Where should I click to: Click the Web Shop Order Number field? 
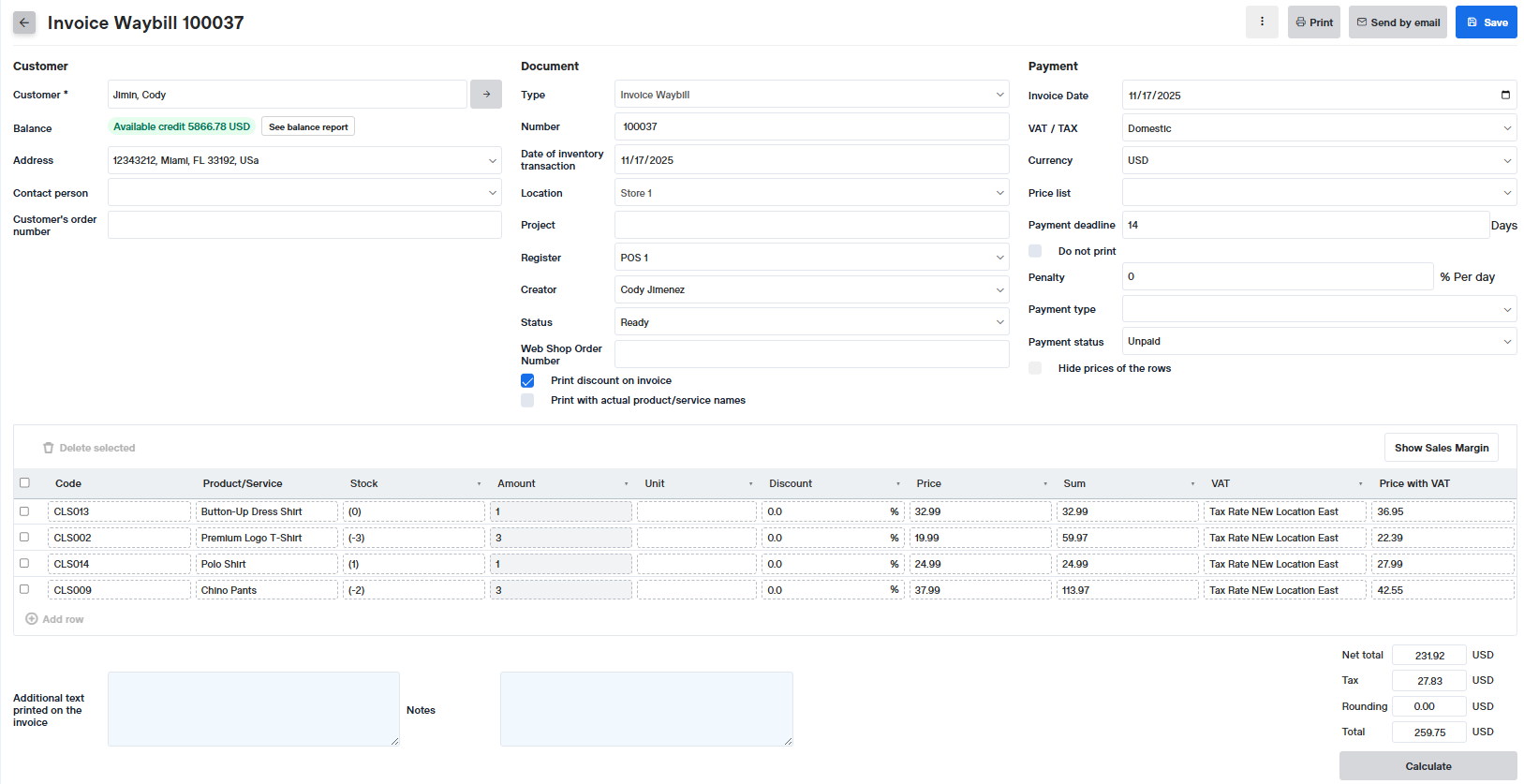point(812,354)
